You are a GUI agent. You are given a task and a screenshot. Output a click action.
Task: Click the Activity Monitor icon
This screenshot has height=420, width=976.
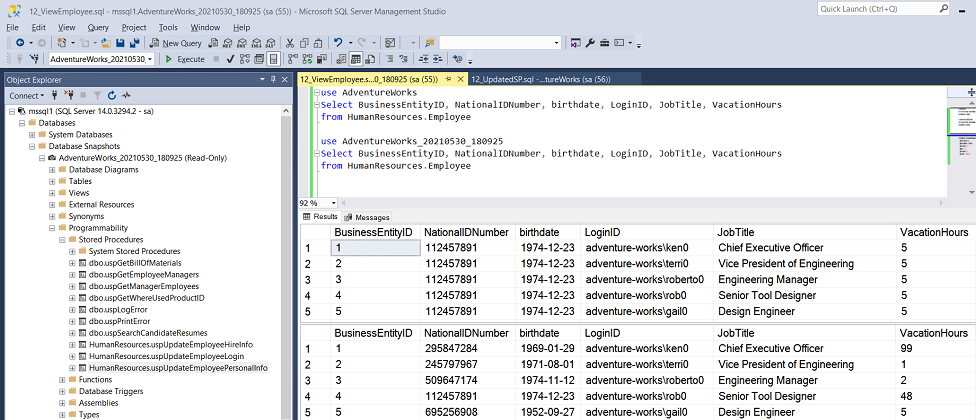pos(127,95)
